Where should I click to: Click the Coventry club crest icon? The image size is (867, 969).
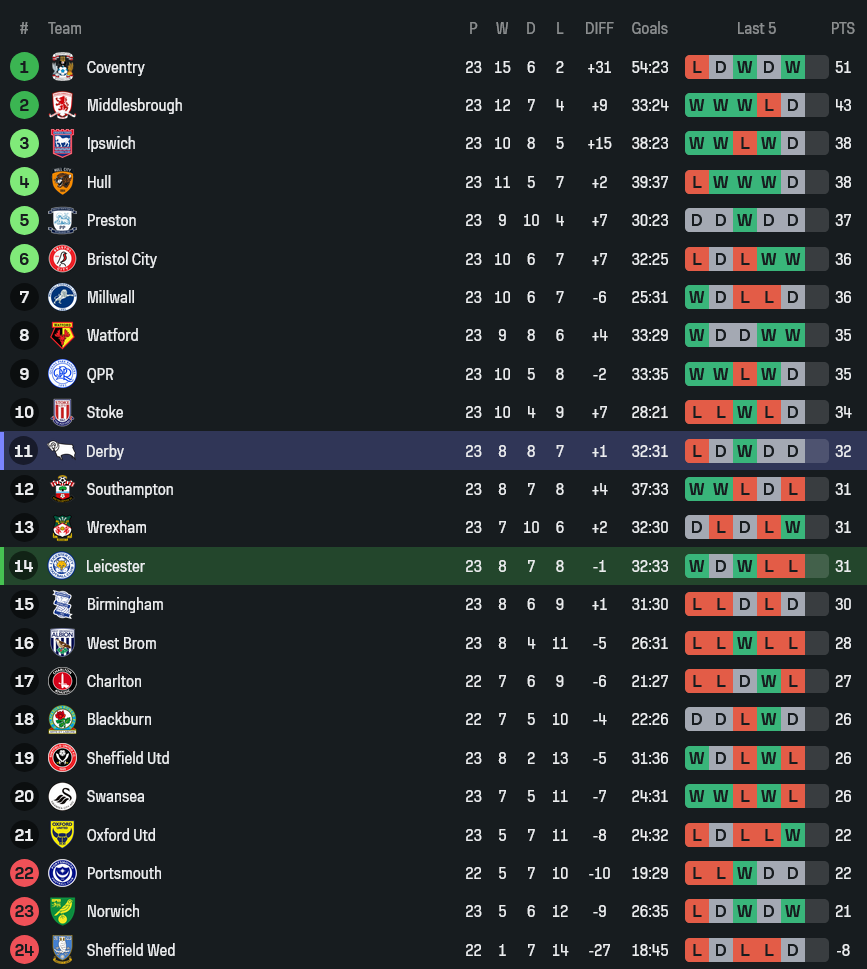coord(62,67)
